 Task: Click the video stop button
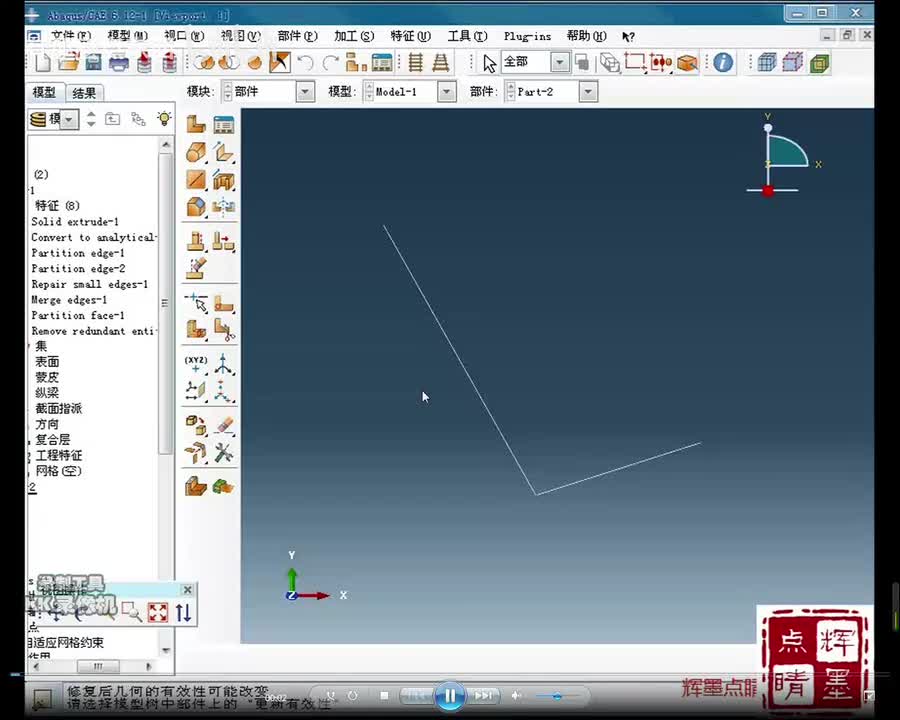[x=384, y=695]
